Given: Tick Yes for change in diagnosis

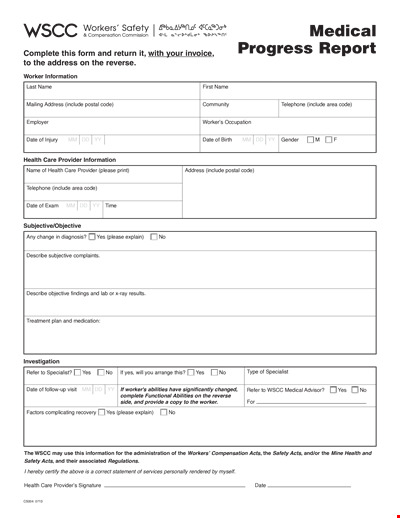Looking at the screenshot, I should (92, 237).
